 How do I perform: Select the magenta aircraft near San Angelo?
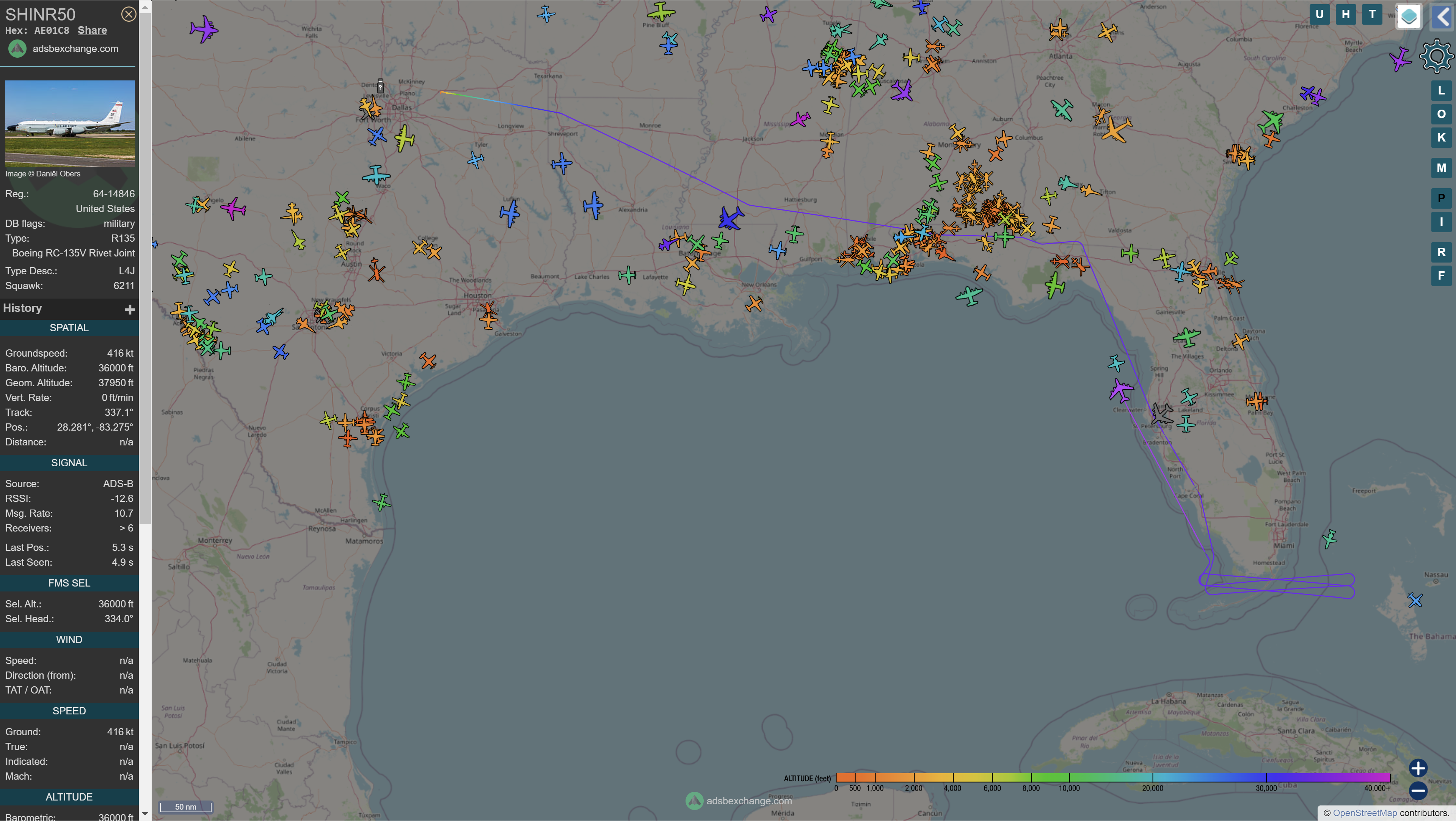pos(233,209)
